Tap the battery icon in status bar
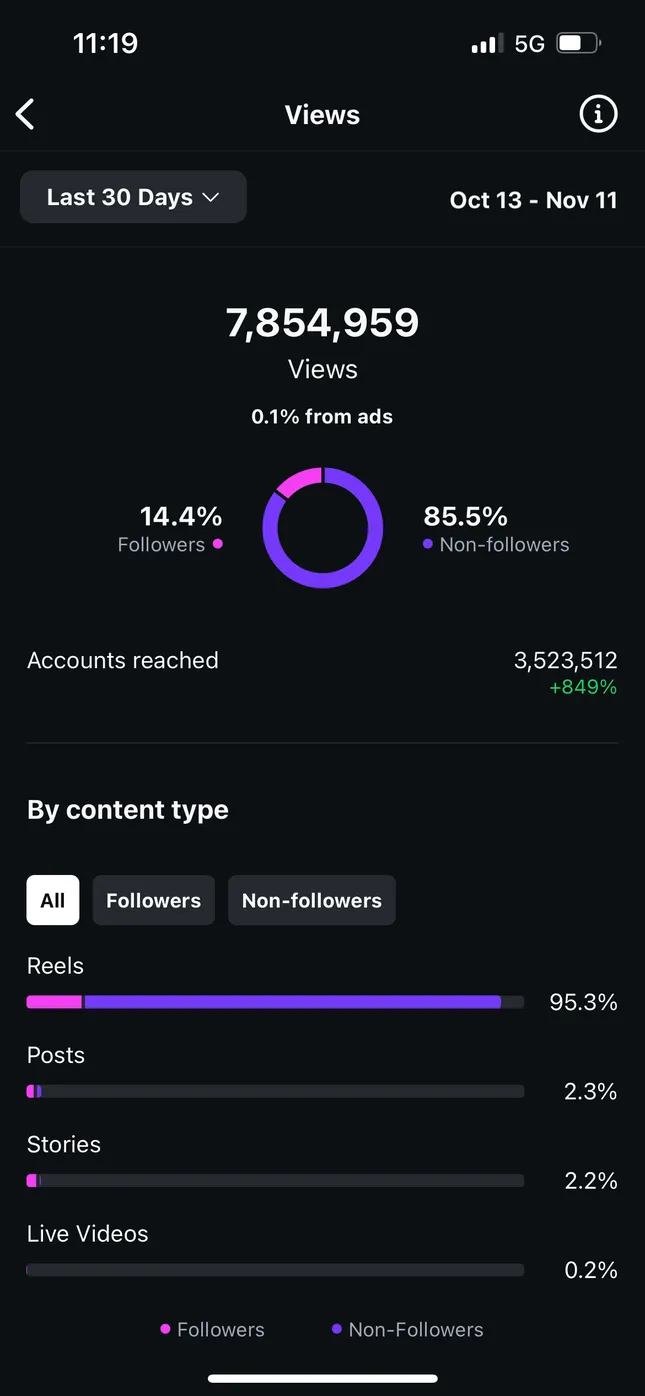The image size is (645, 1396). coord(578,44)
